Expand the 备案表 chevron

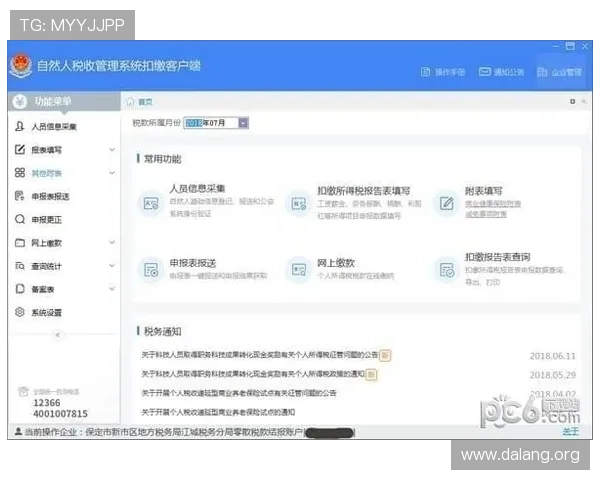tap(112, 289)
